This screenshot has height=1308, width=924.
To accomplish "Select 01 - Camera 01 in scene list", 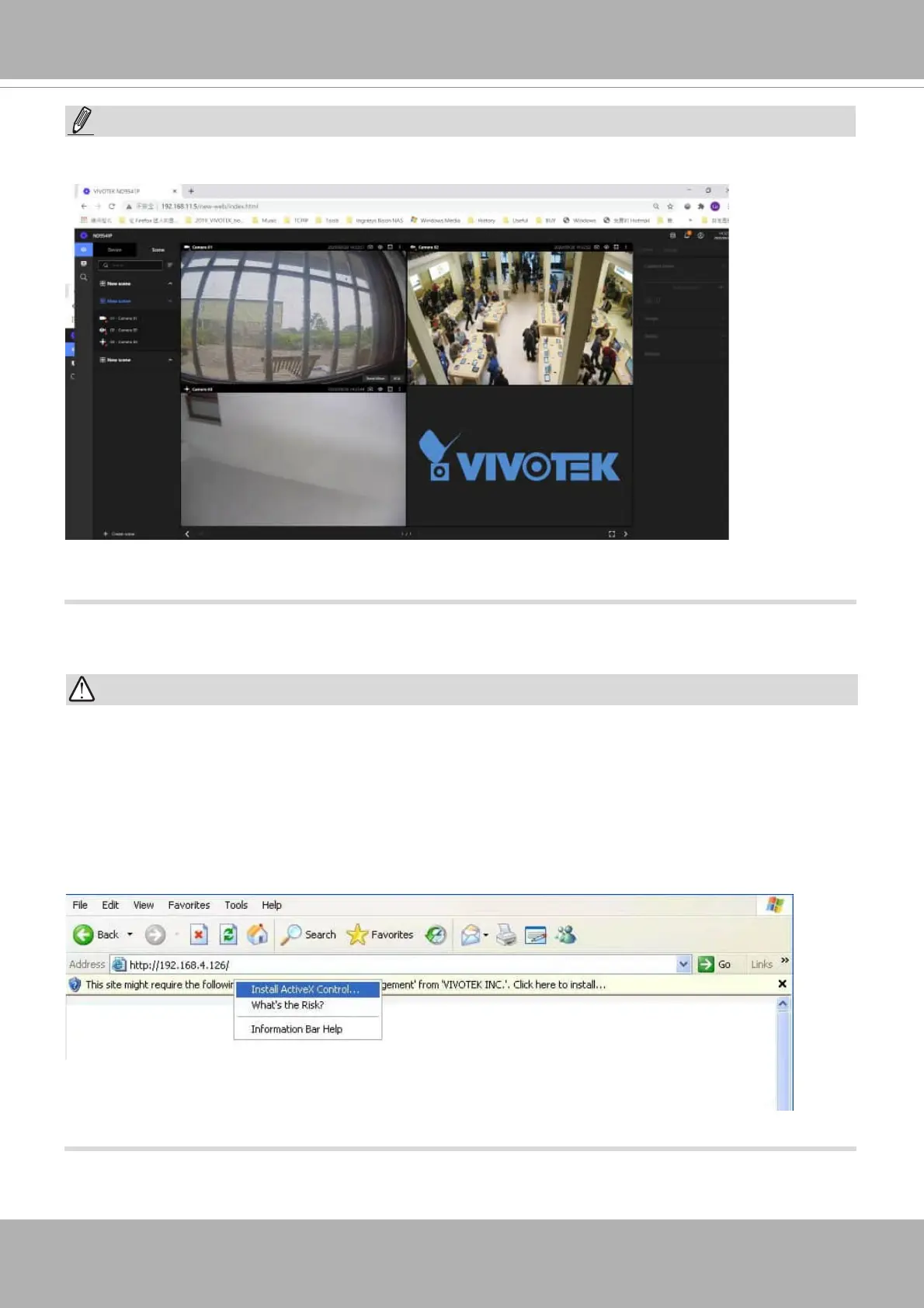I will click(x=119, y=318).
